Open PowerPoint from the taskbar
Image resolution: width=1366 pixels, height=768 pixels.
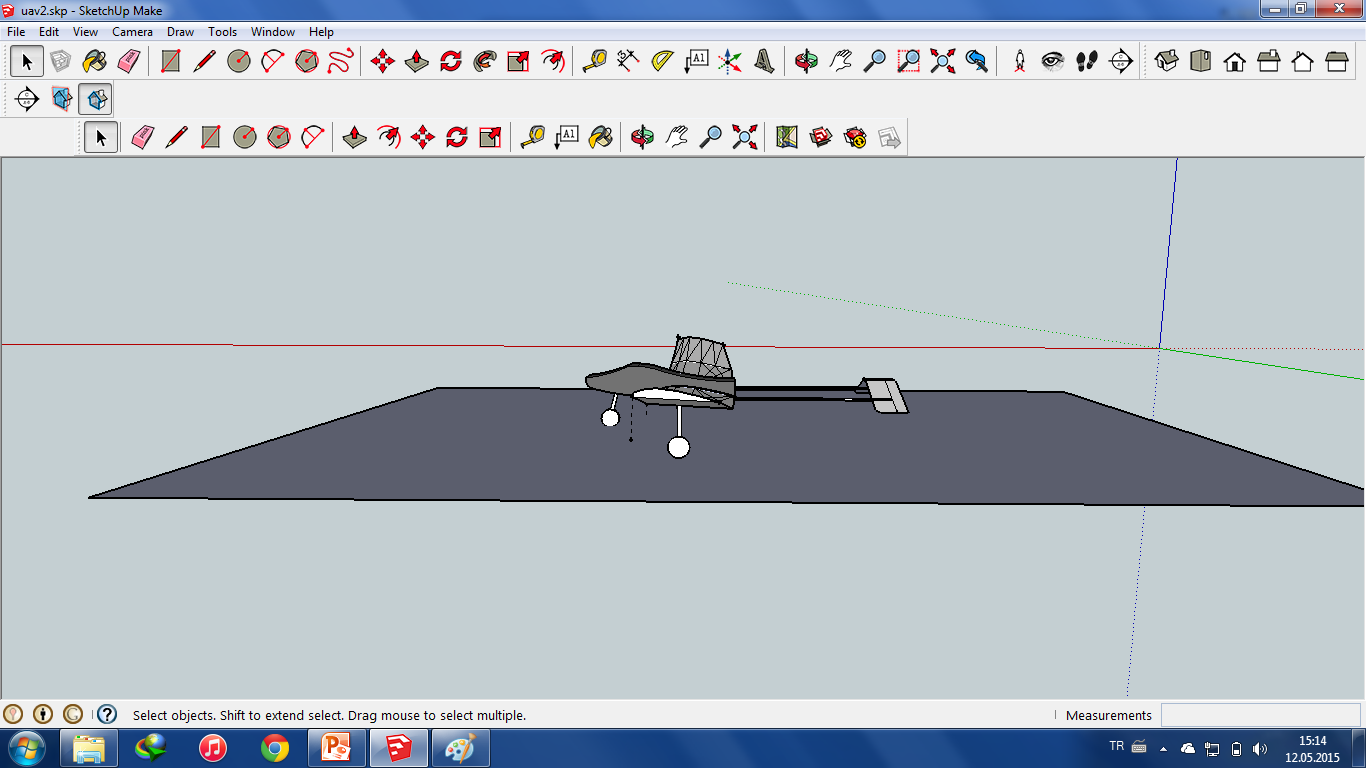(x=337, y=748)
